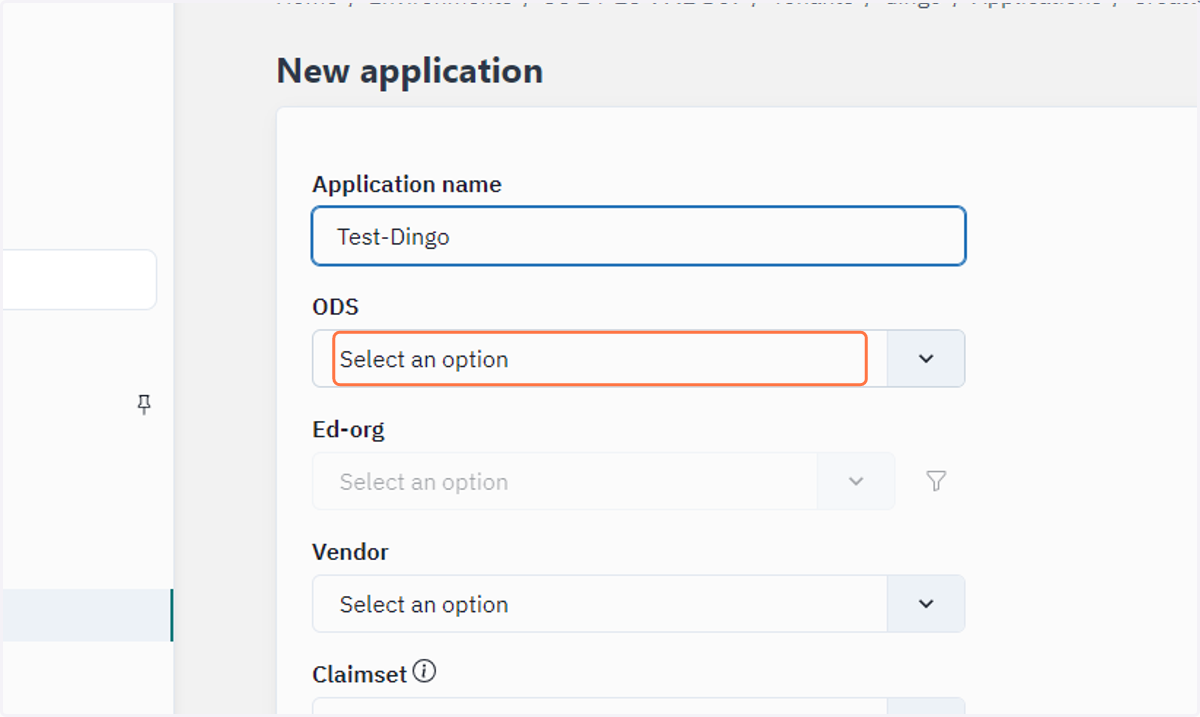This screenshot has height=717, width=1200.
Task: Open the Claimset select box
Action: point(600,707)
